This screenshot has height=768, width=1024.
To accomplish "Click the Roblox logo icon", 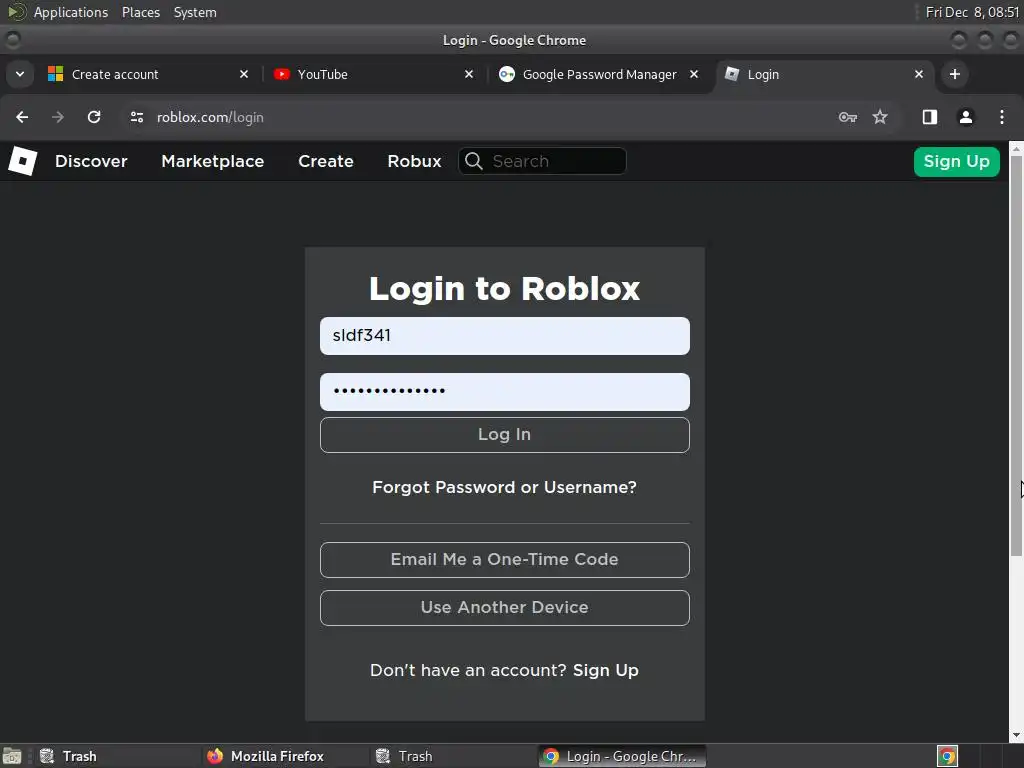I will pos(22,161).
